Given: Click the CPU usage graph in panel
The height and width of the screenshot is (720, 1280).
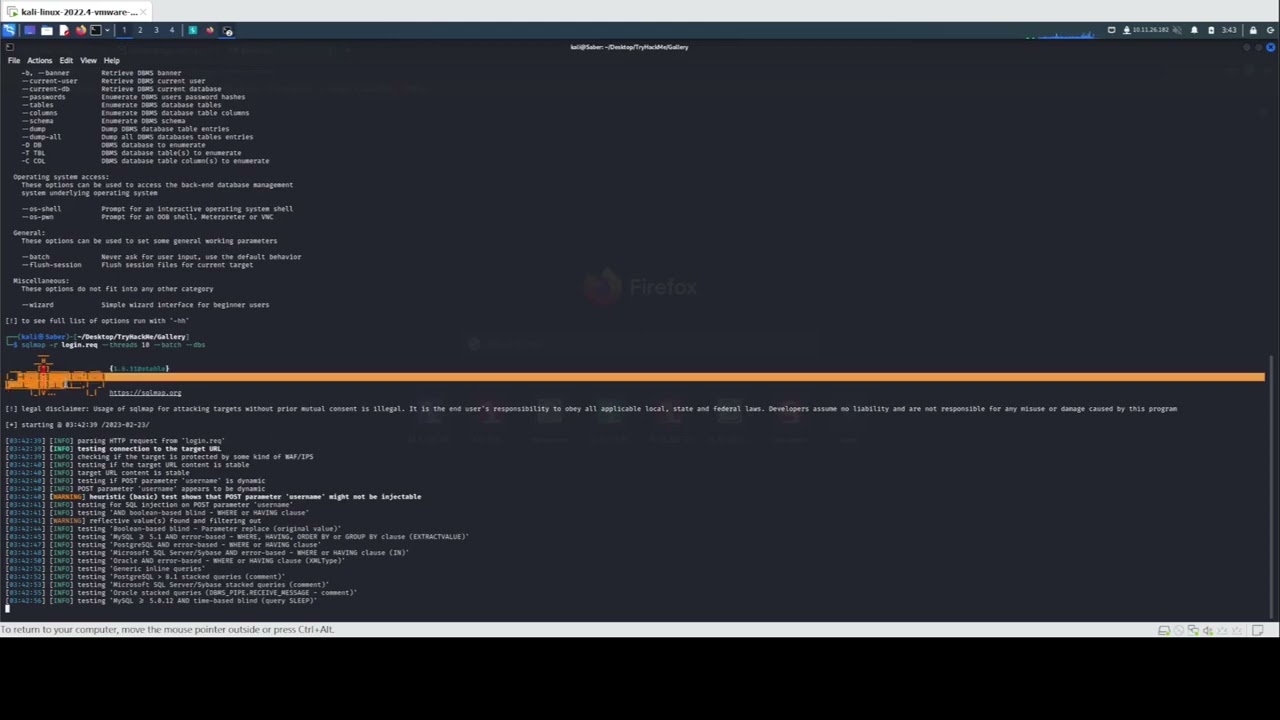Looking at the screenshot, I should 1060,35.
